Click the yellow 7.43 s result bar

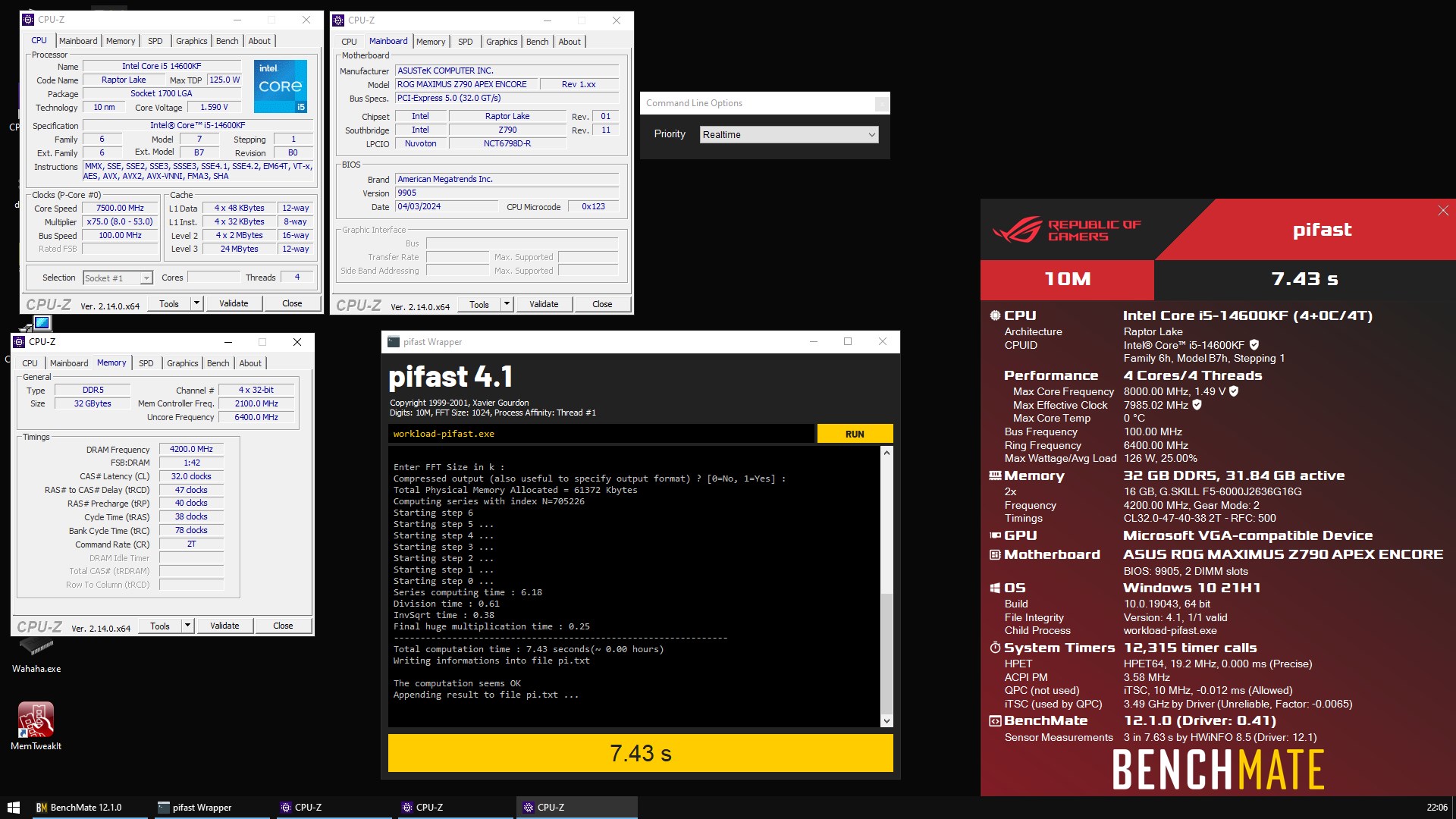(x=640, y=753)
